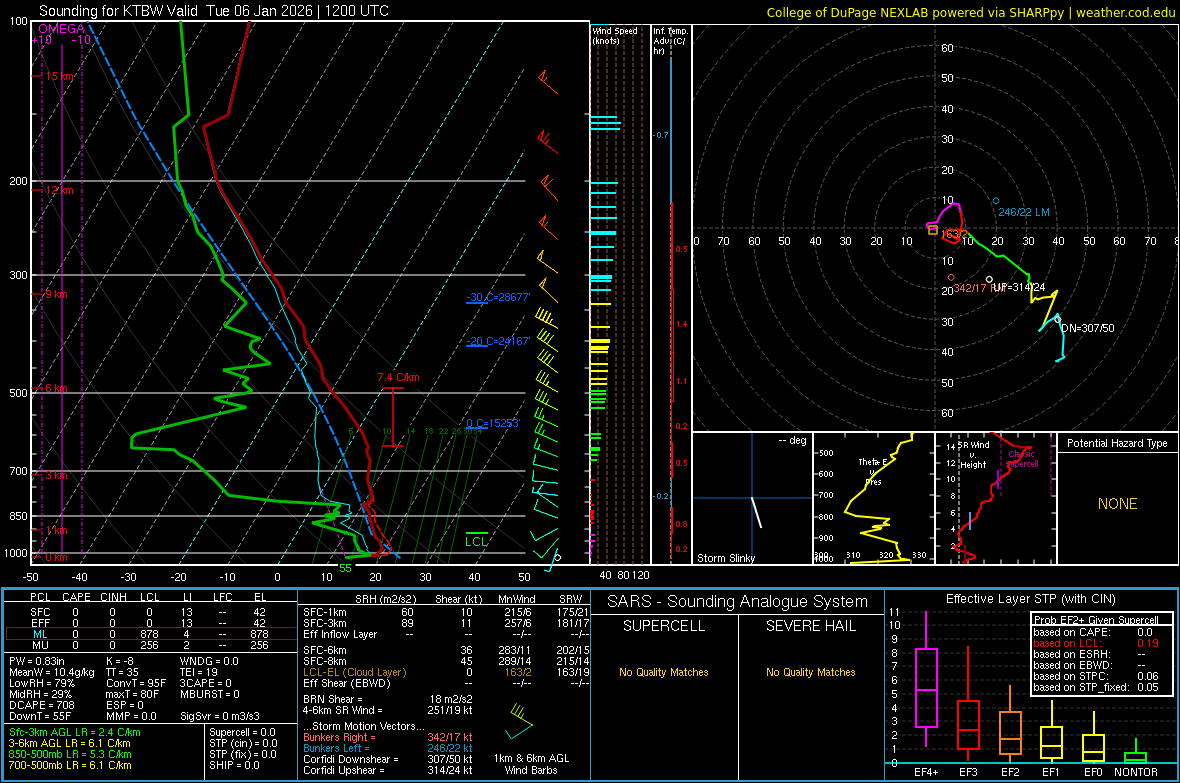Select '3-6km AGL LR = 6.1 C/km' line
The width and height of the screenshot is (1180, 783).
(x=70, y=743)
